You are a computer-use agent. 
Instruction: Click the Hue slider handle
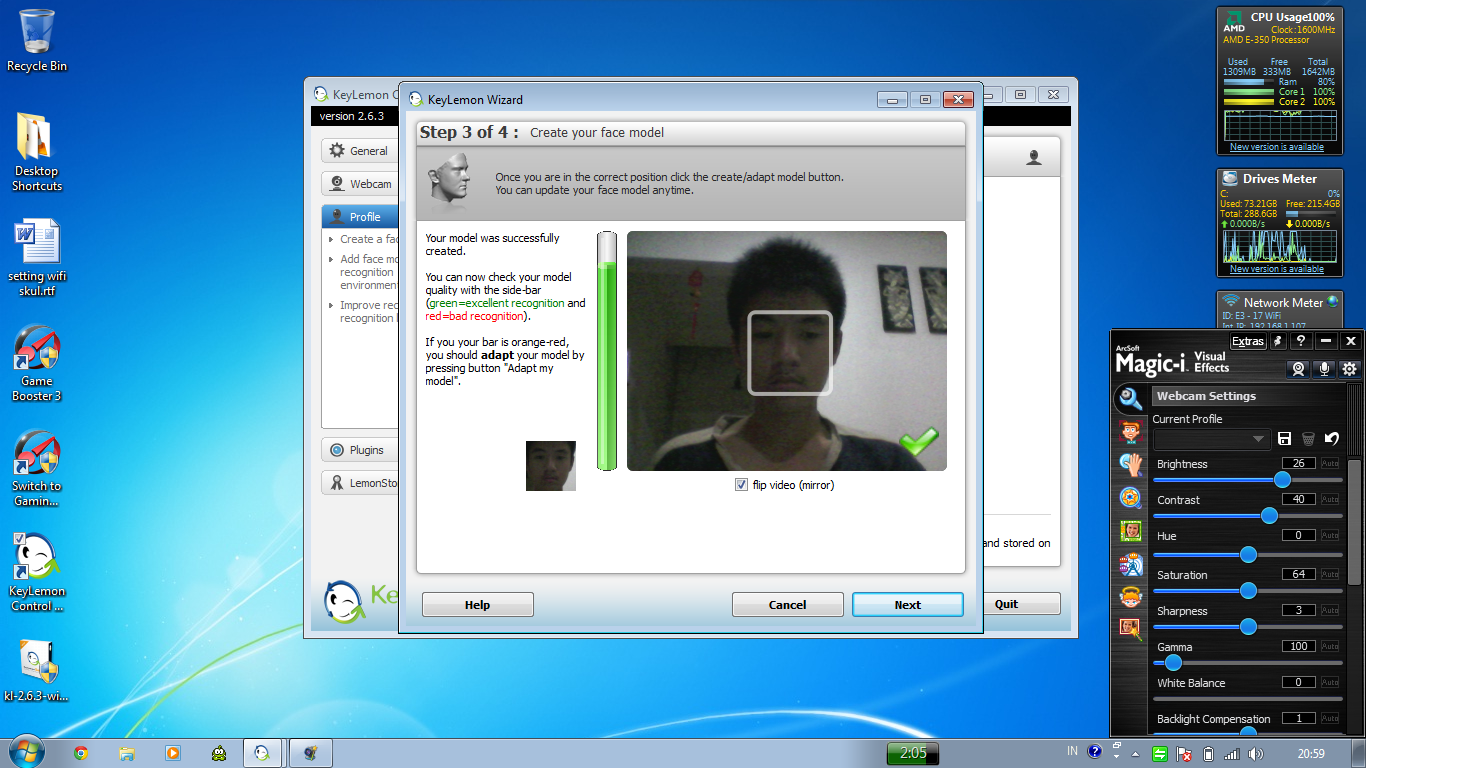tap(1248, 554)
